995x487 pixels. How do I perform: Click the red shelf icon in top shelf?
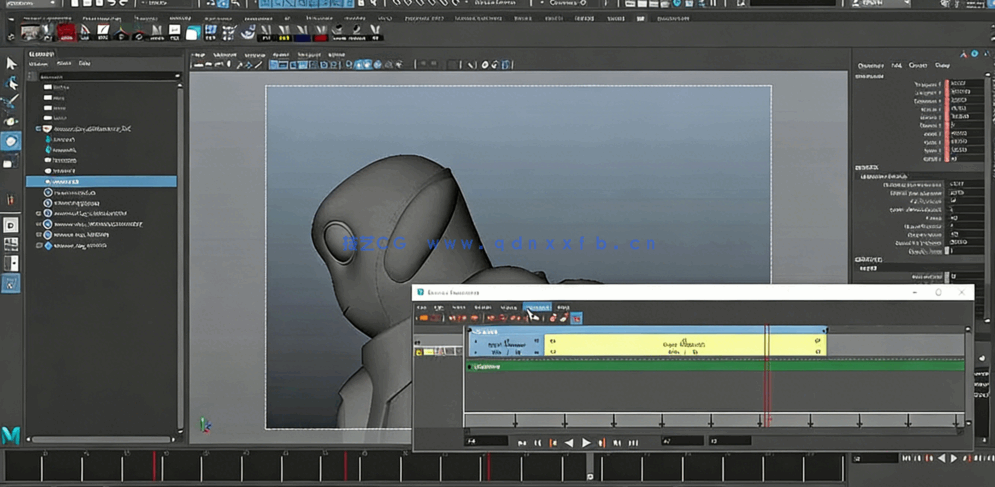[x=65, y=33]
